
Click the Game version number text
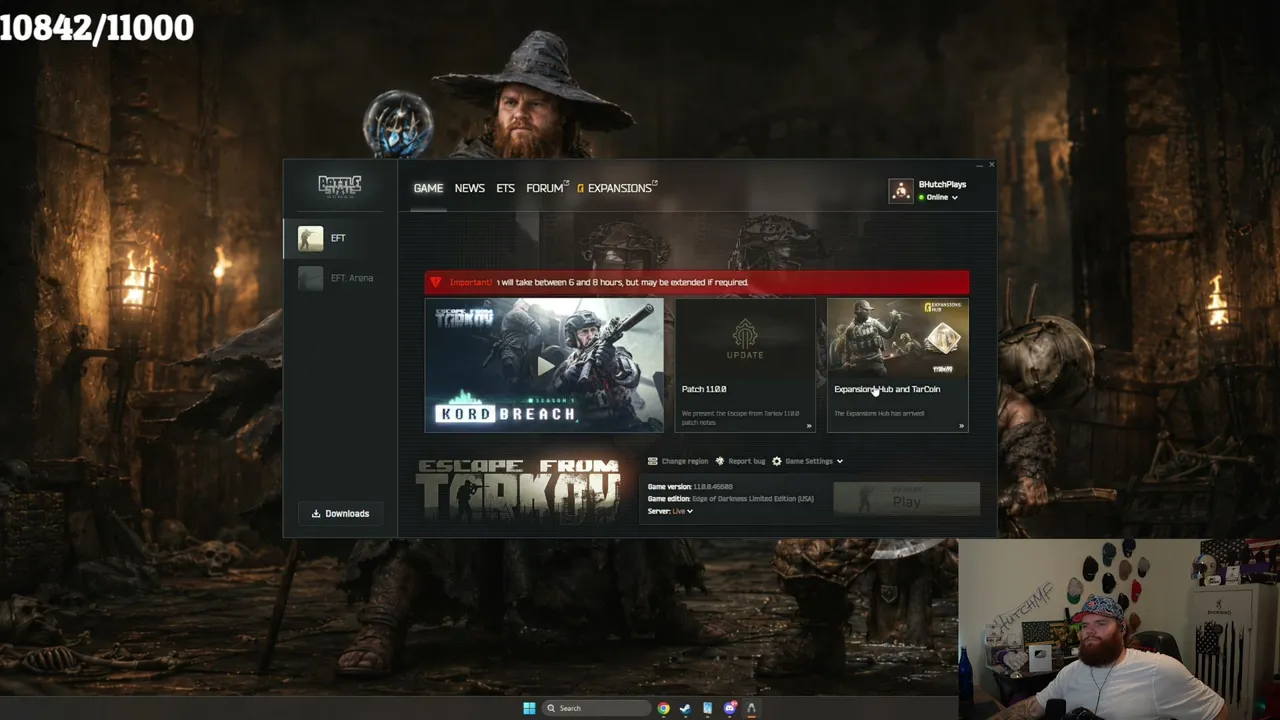click(x=712, y=487)
